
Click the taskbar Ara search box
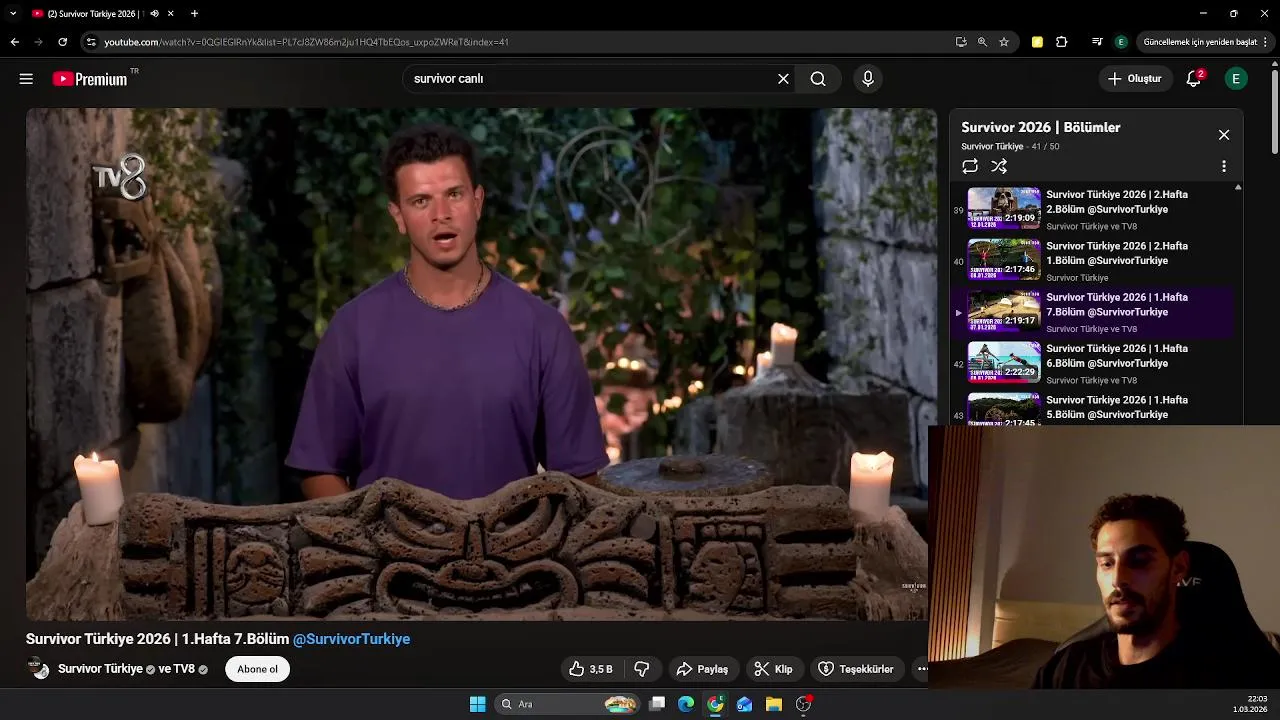pyautogui.click(x=568, y=704)
